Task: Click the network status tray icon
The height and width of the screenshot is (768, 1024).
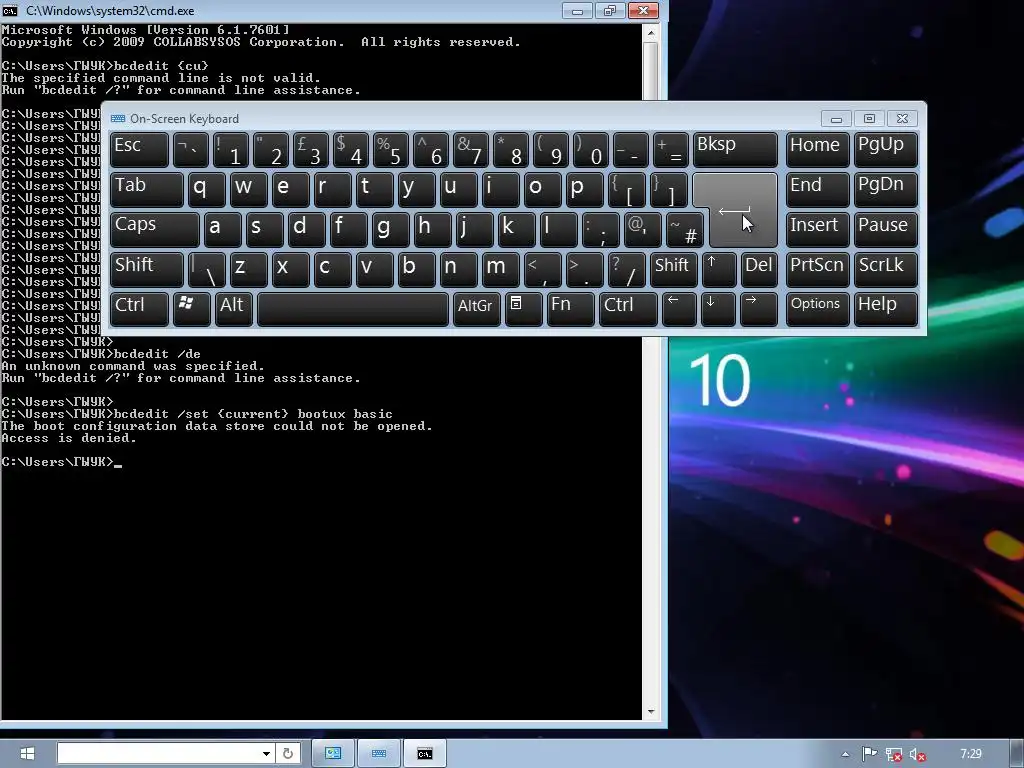Action: point(893,755)
